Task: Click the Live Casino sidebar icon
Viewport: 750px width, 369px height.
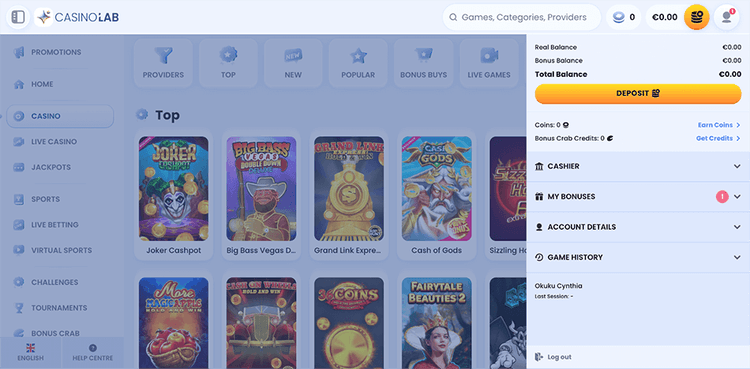Action: (19, 142)
